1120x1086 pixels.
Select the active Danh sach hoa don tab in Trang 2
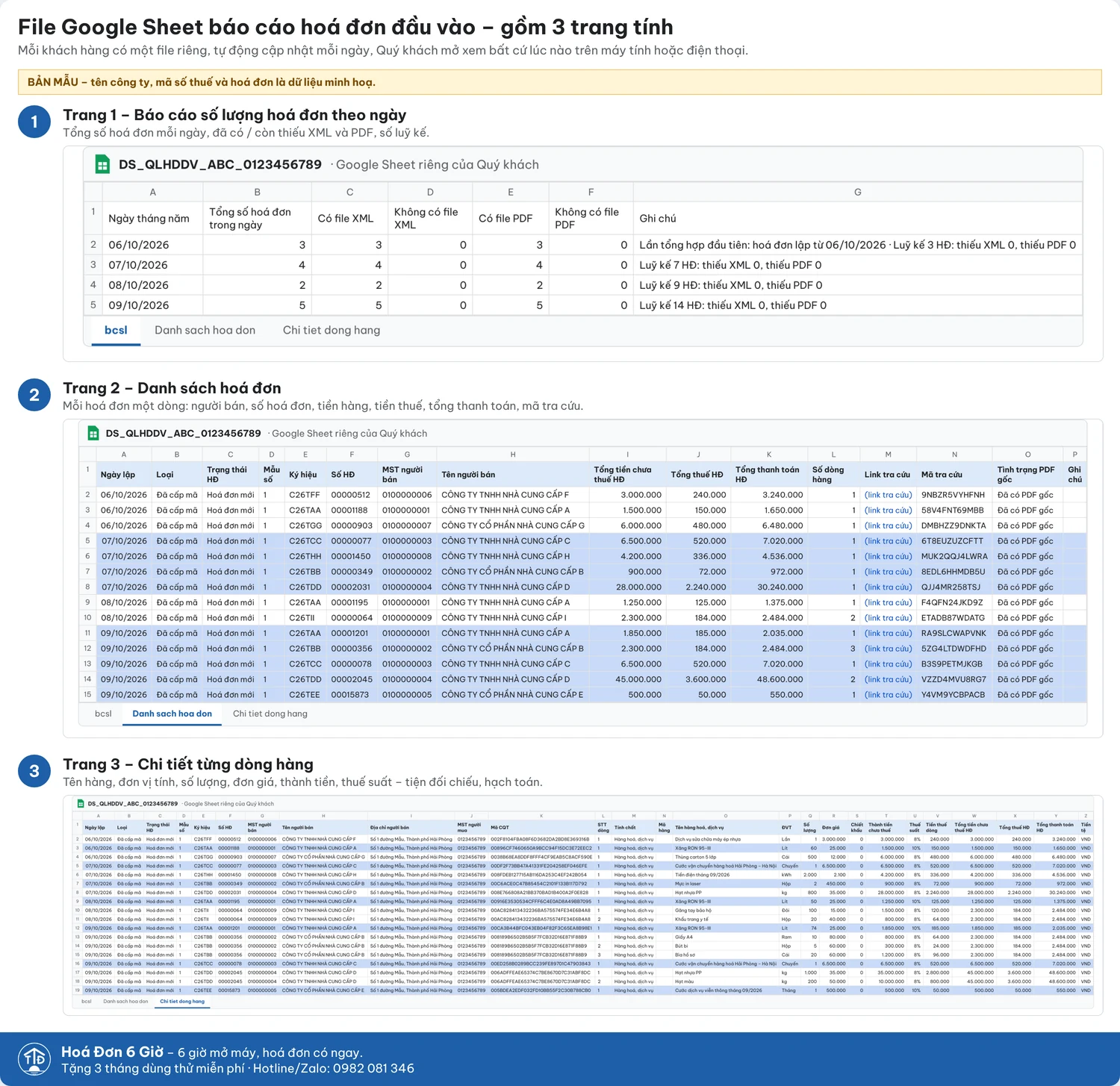pyautogui.click(x=172, y=714)
